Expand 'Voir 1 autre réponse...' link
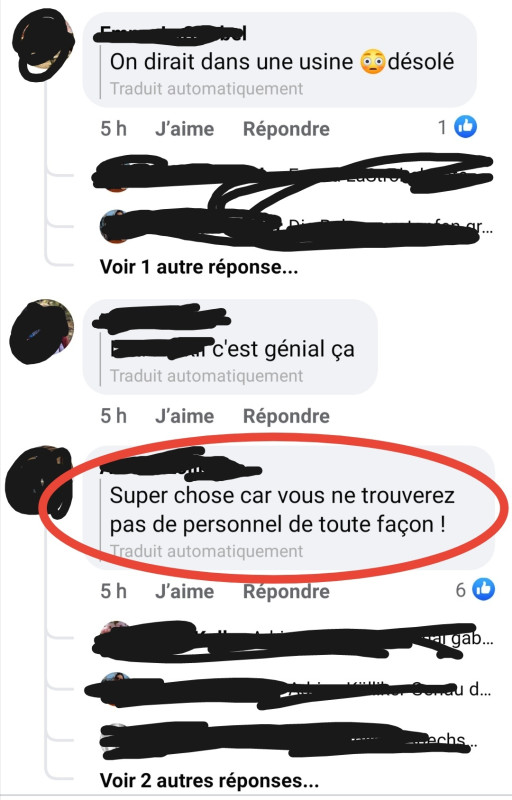Screen dimensions: 512x800 pyautogui.click(x=199, y=267)
